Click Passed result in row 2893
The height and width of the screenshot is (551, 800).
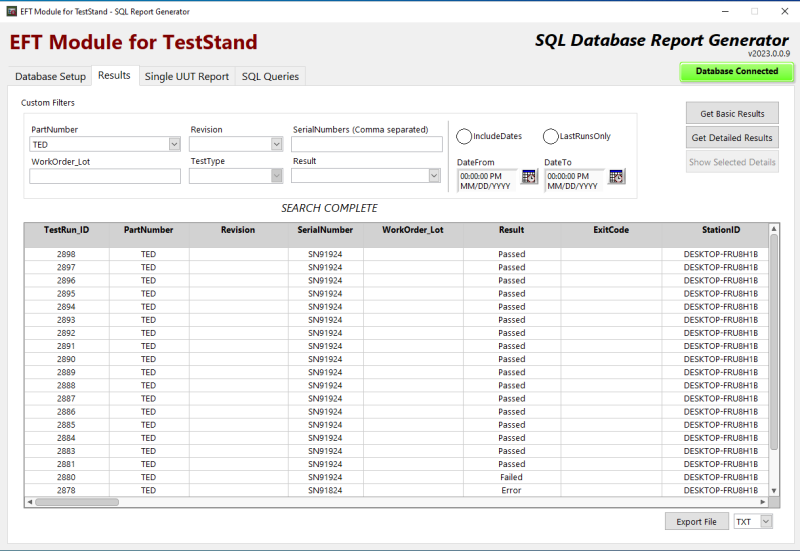[x=512, y=320]
